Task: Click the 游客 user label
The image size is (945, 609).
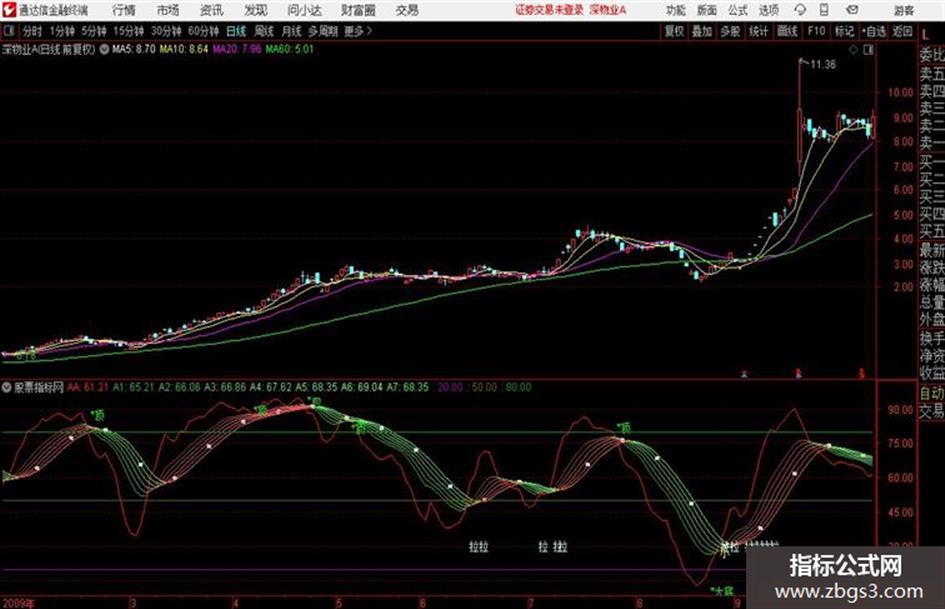Action: 904,10
